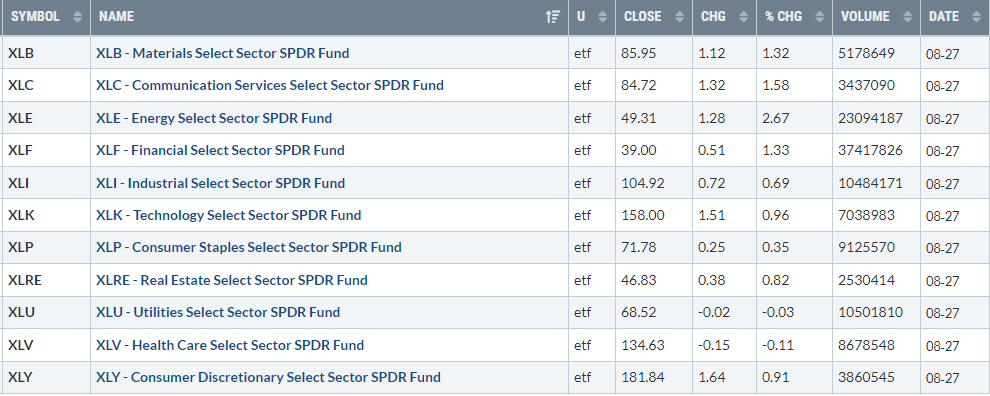Sort by % CHG column arrows
Image resolution: width=990 pixels, height=396 pixels.
point(820,17)
